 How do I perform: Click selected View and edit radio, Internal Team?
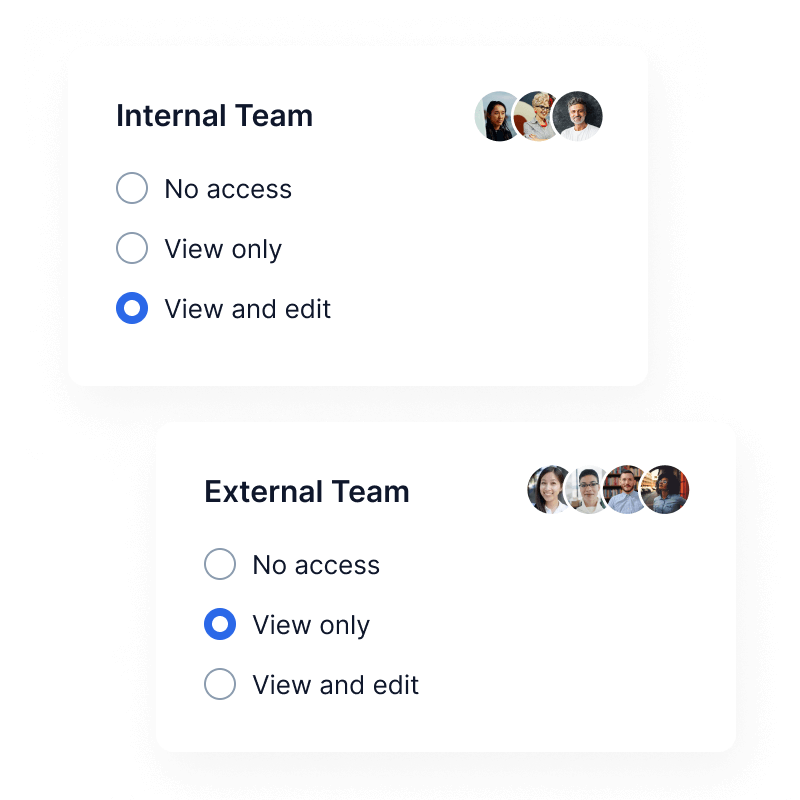[132, 308]
